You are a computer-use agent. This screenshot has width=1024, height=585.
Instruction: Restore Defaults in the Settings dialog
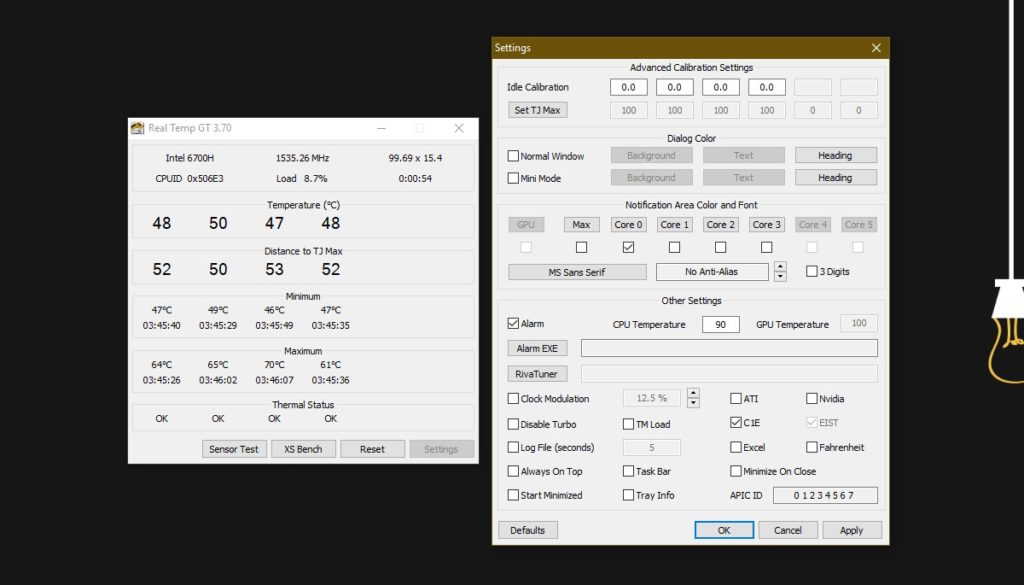527,529
